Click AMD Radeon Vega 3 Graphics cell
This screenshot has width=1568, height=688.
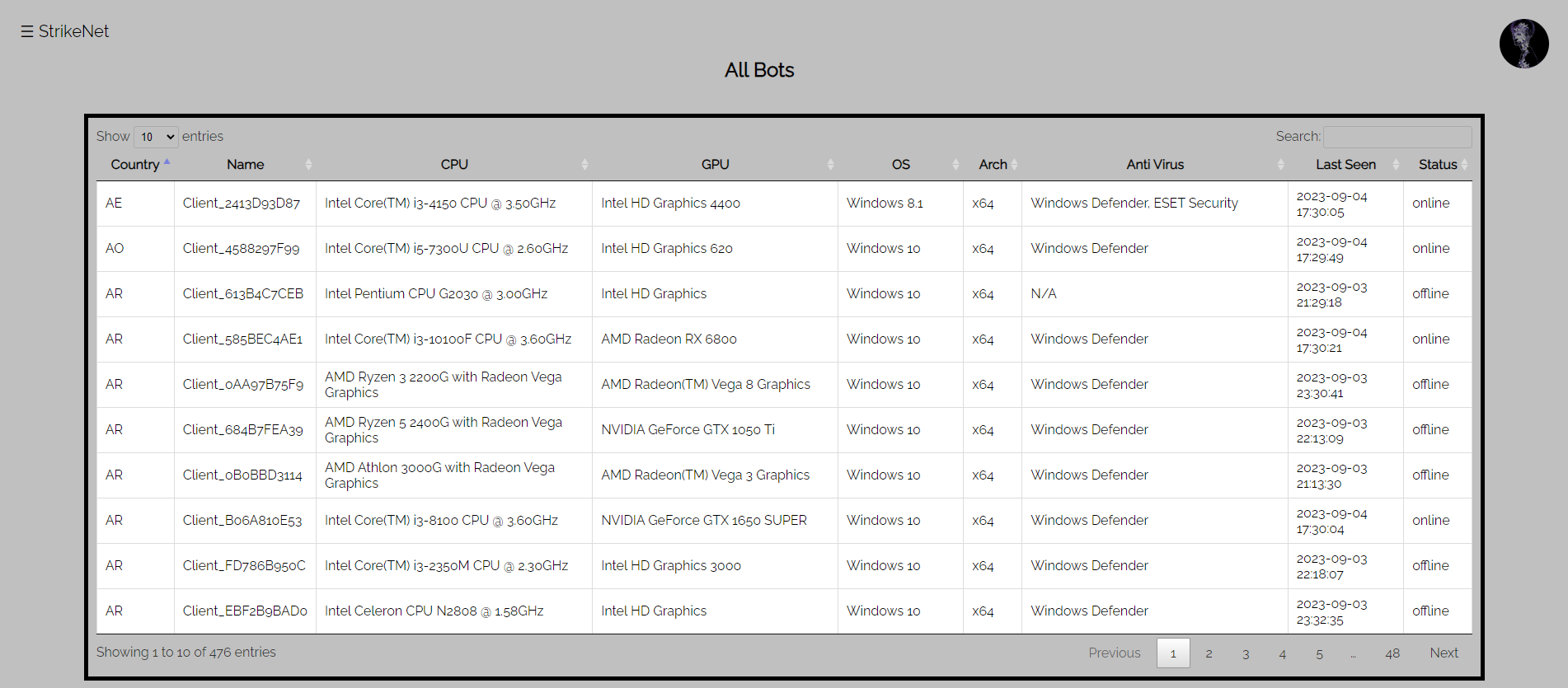point(715,475)
